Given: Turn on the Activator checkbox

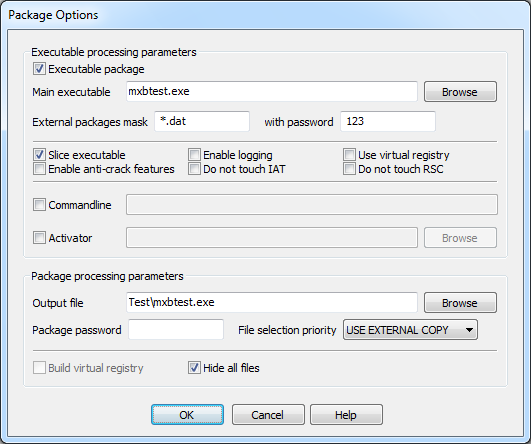Looking at the screenshot, I should pos(39,238).
